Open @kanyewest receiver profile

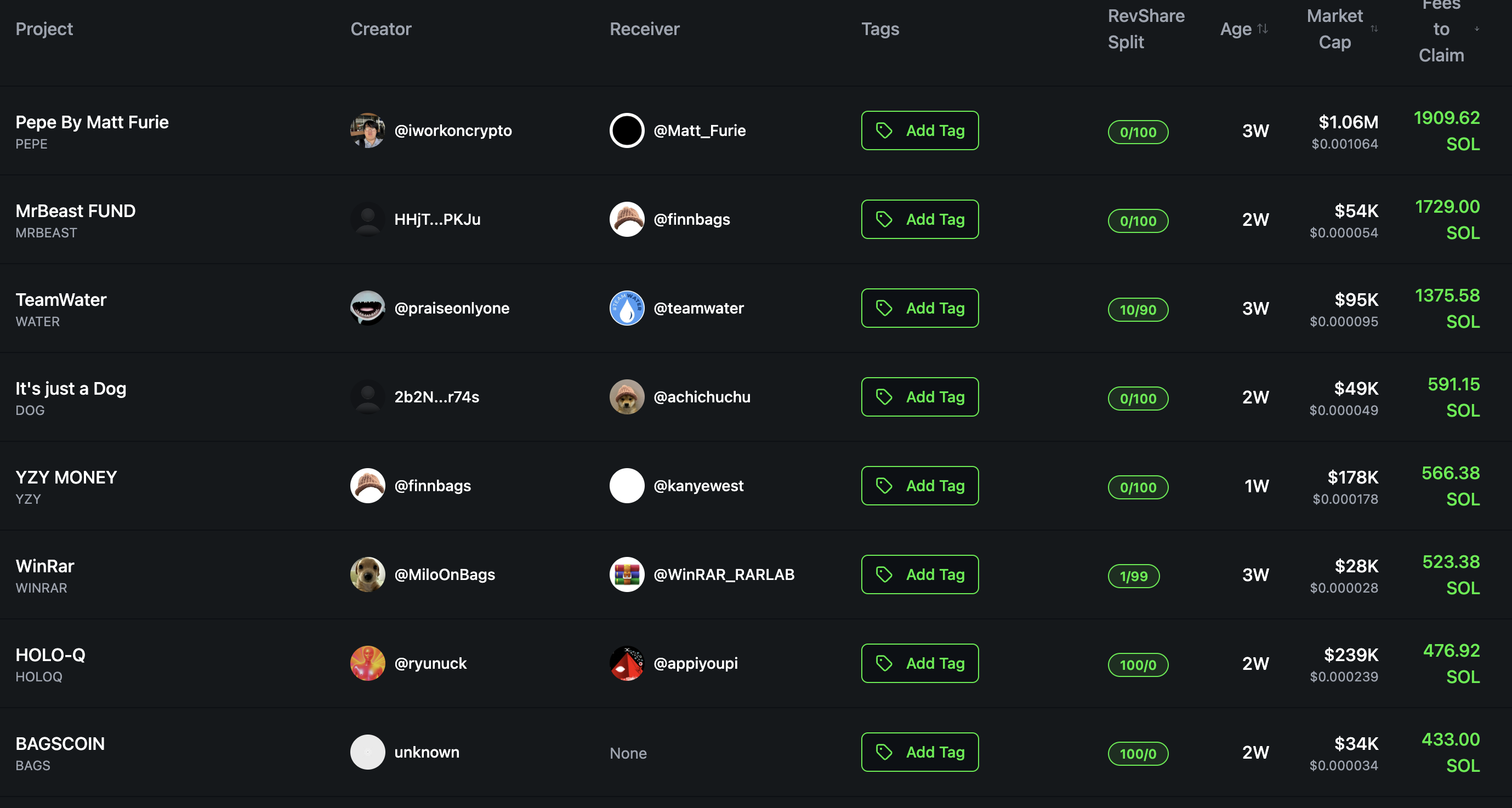698,485
